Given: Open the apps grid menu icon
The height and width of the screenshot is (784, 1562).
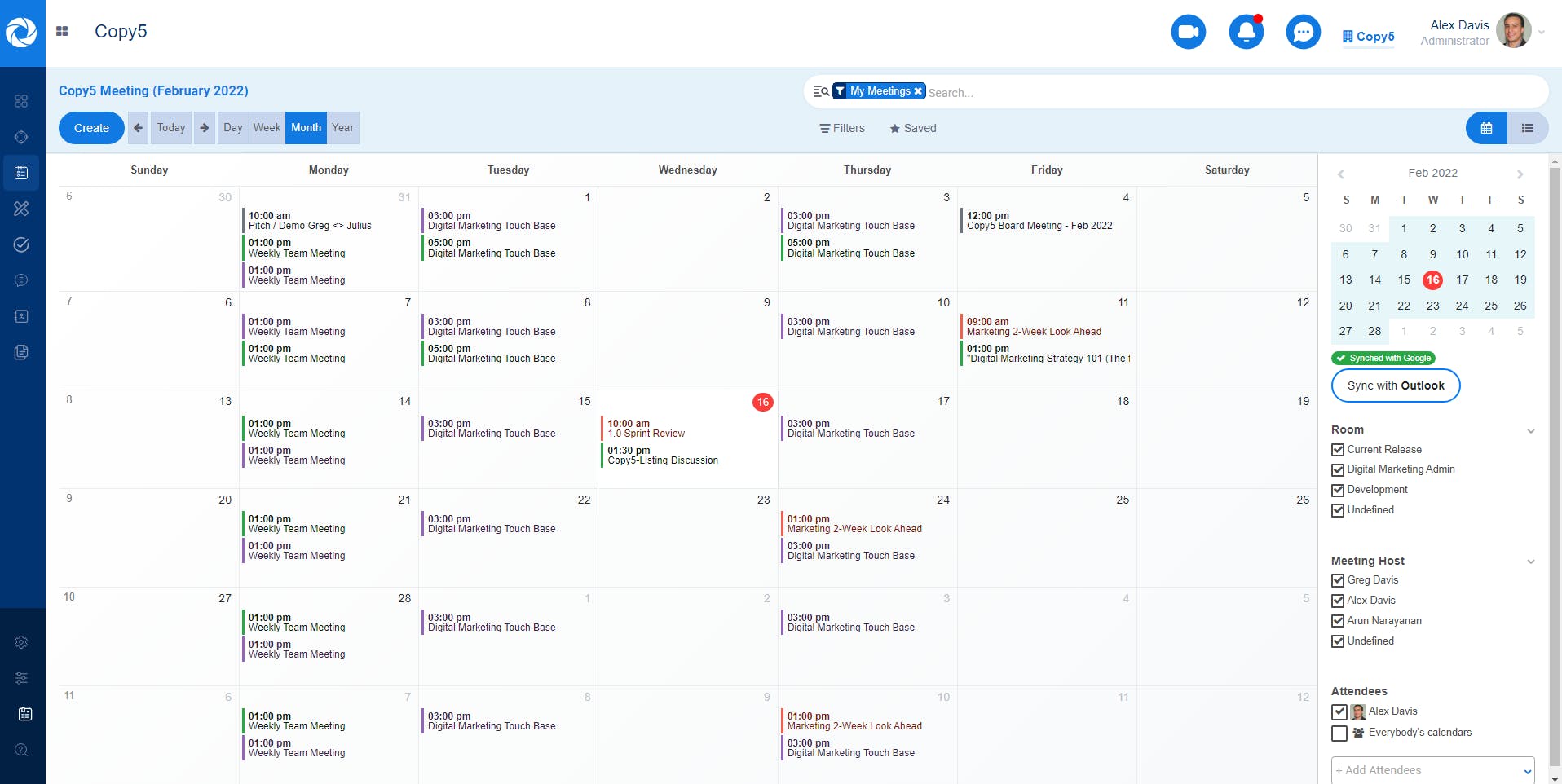Looking at the screenshot, I should click(62, 32).
